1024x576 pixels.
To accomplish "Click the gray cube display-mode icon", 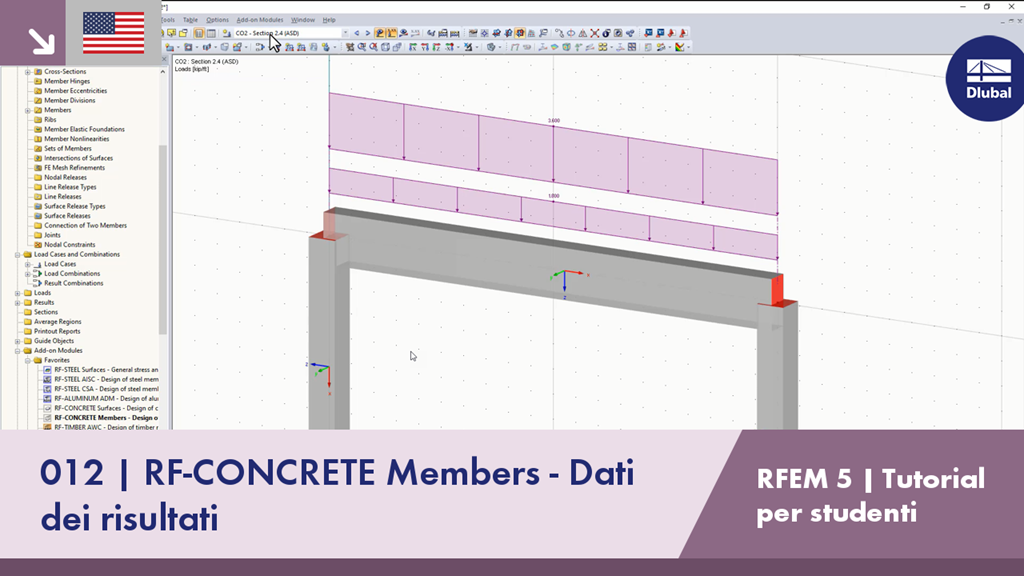I will (x=491, y=47).
